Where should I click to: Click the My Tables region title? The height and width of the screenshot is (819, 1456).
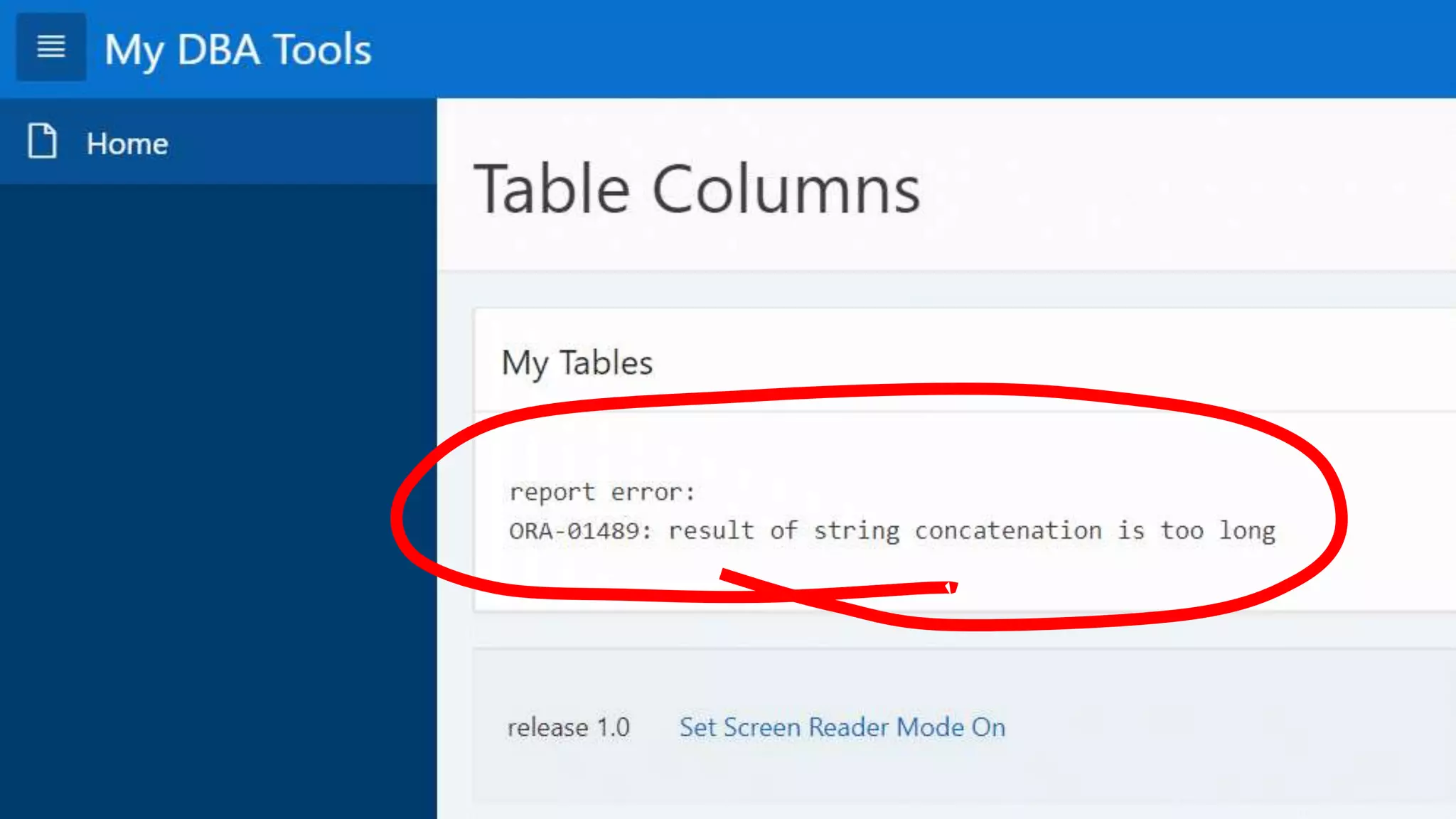click(x=577, y=363)
